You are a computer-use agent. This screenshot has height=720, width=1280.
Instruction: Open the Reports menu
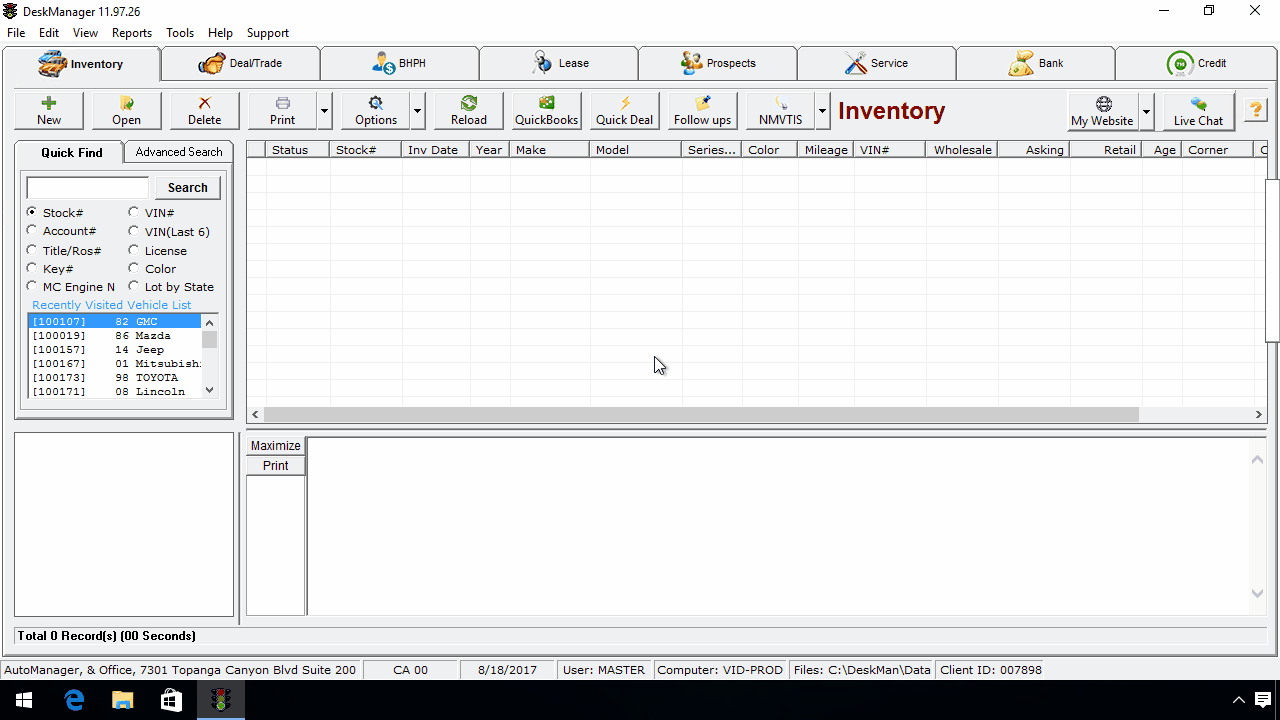click(x=131, y=32)
